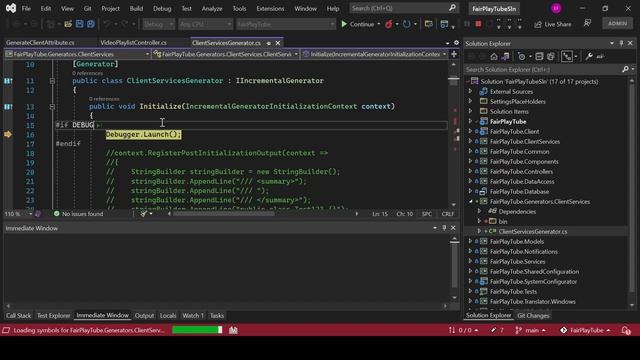Open the Continue button dropdown arrow
640x360 pixels.
pos(379,24)
